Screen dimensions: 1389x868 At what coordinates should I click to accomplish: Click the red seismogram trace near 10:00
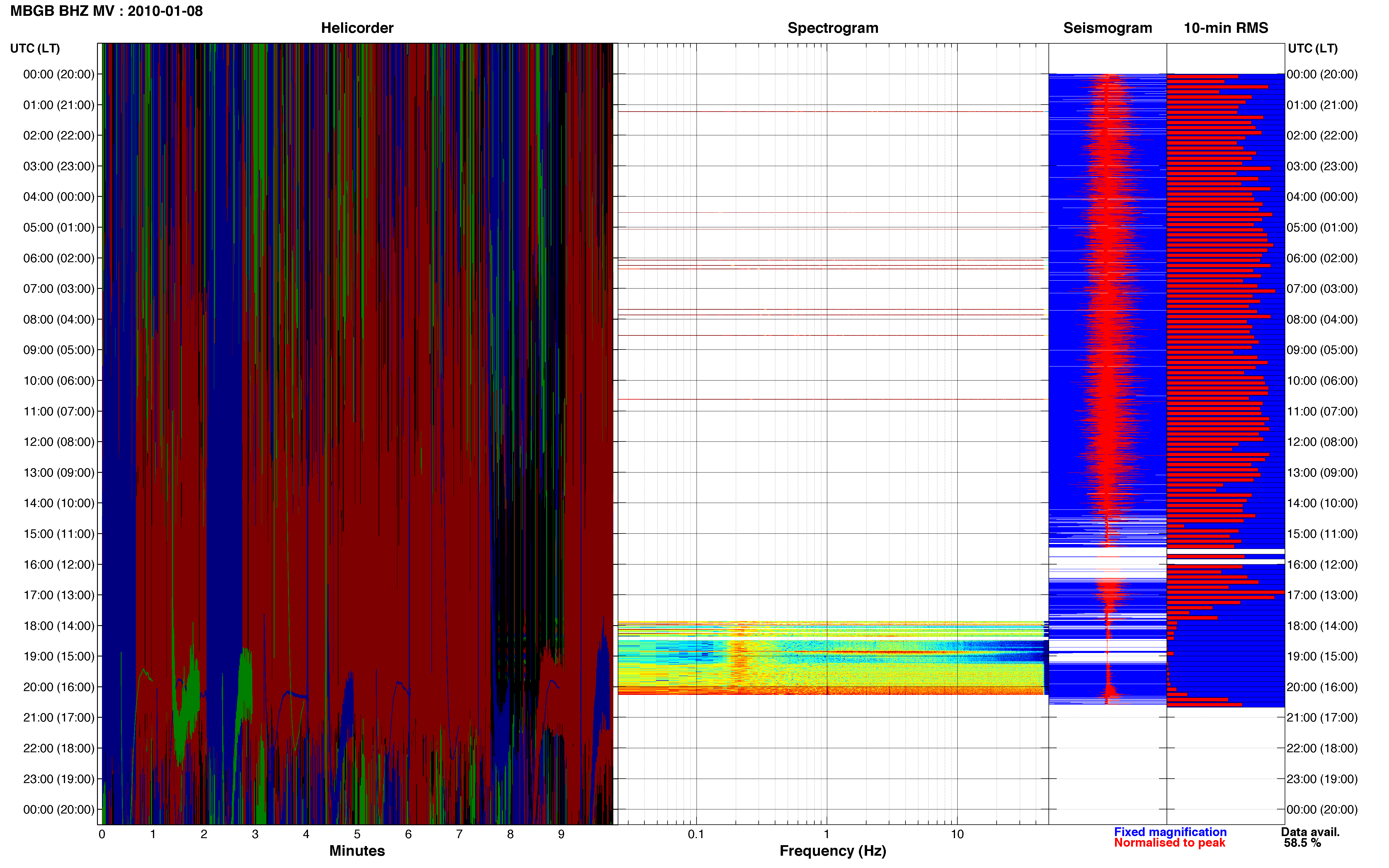click(x=1108, y=381)
